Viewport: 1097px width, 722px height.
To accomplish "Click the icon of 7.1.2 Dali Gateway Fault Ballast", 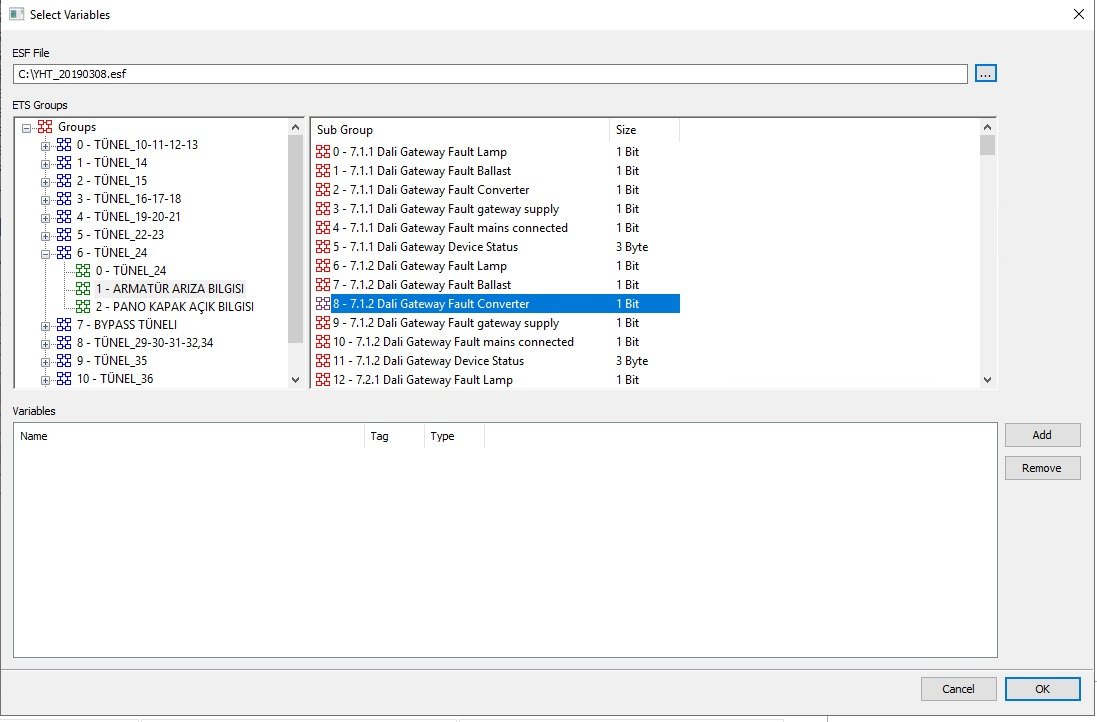I will coord(322,285).
